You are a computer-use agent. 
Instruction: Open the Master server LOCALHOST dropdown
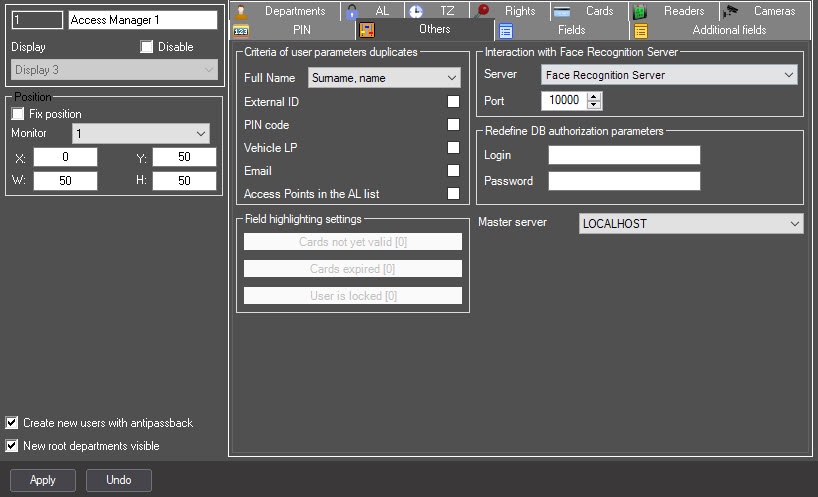(691, 224)
